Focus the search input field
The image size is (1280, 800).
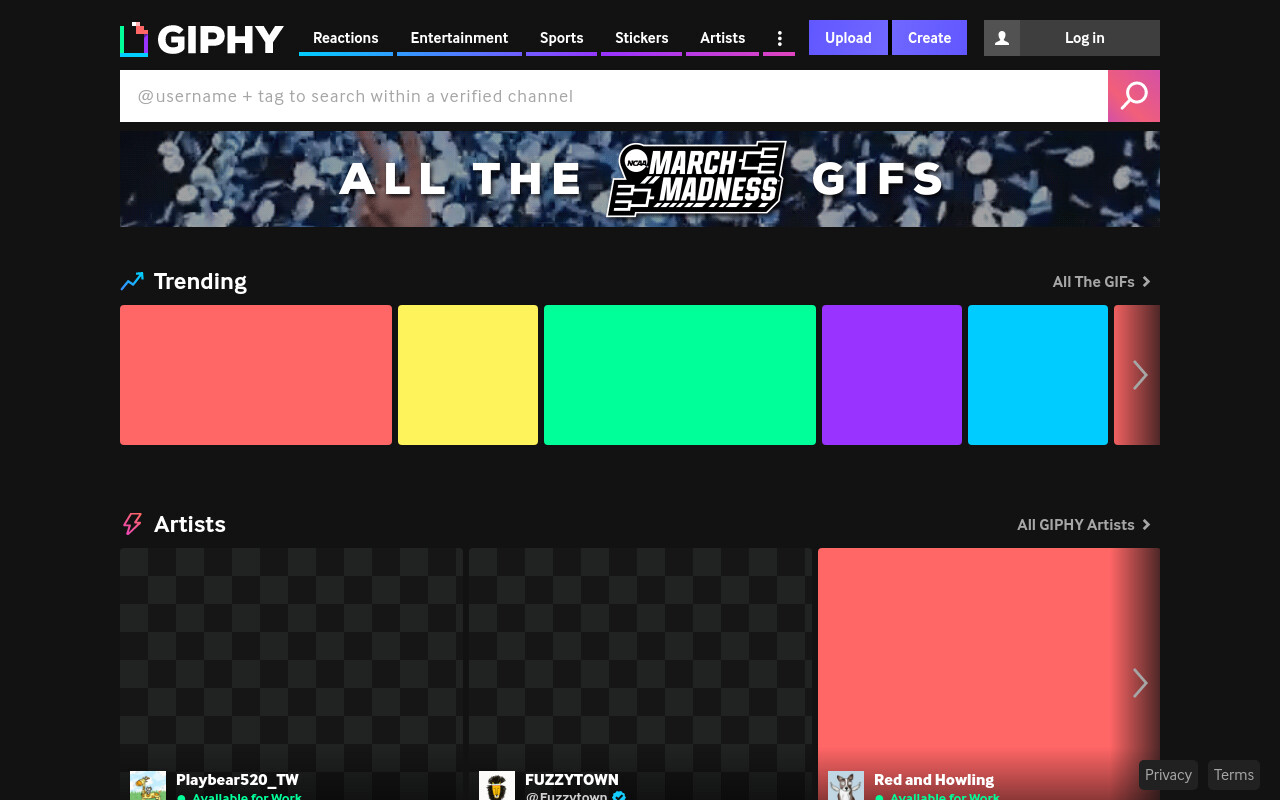pos(614,96)
